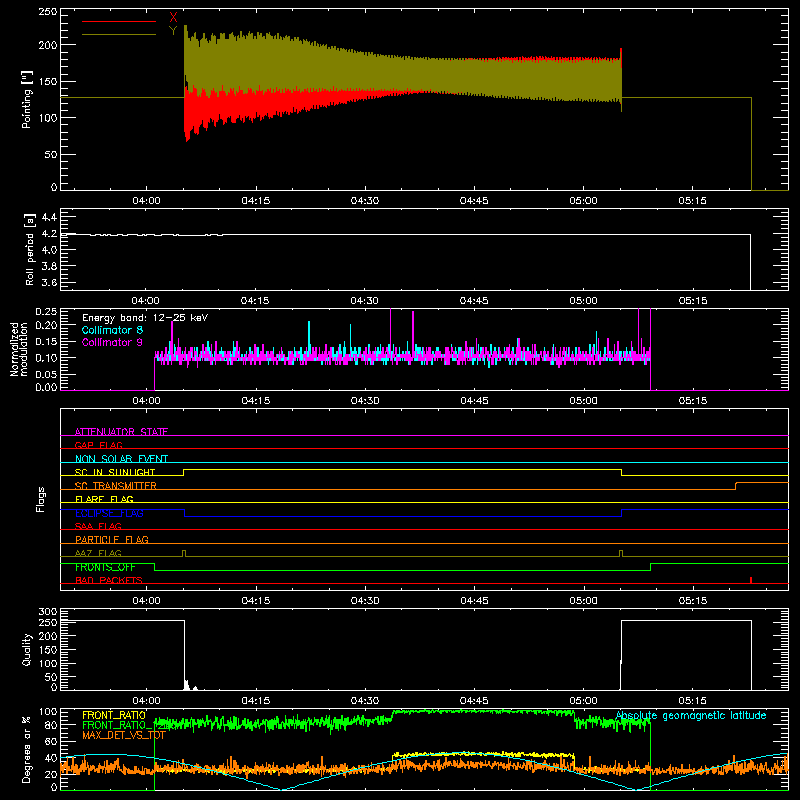
Task: Click the 'Flags' axis title
Action: click(41, 499)
